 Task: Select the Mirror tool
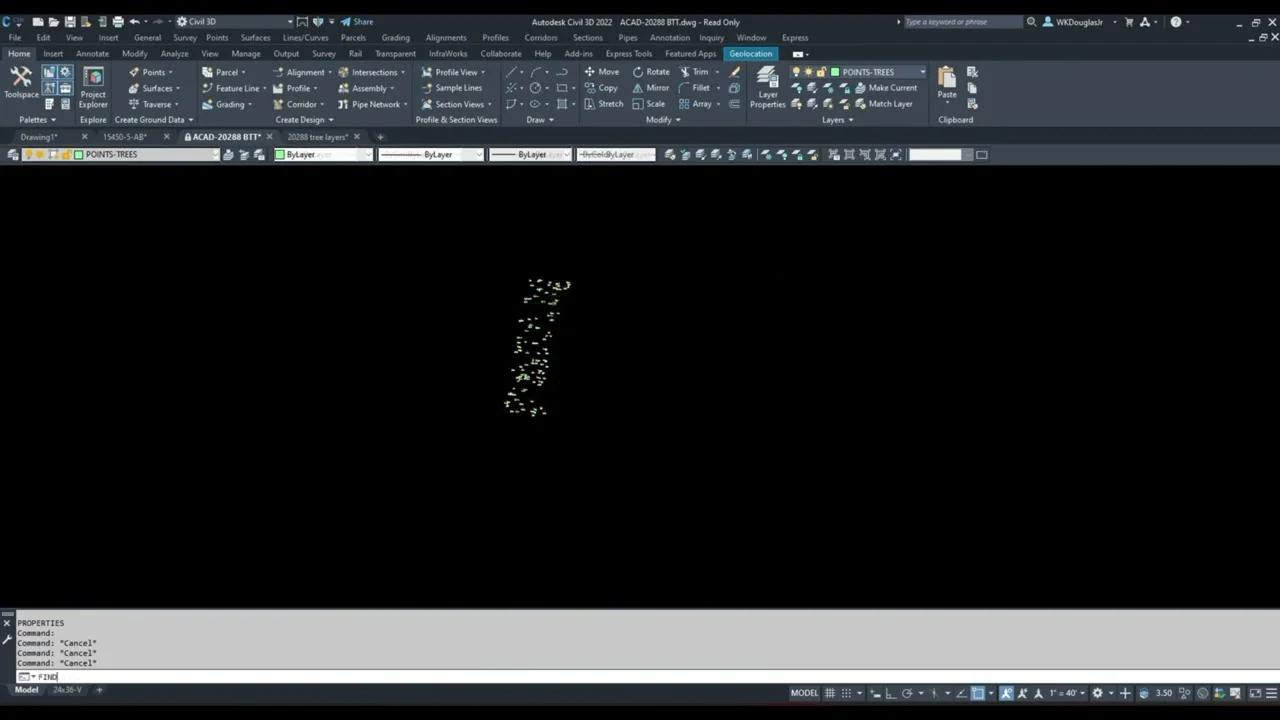click(x=650, y=88)
